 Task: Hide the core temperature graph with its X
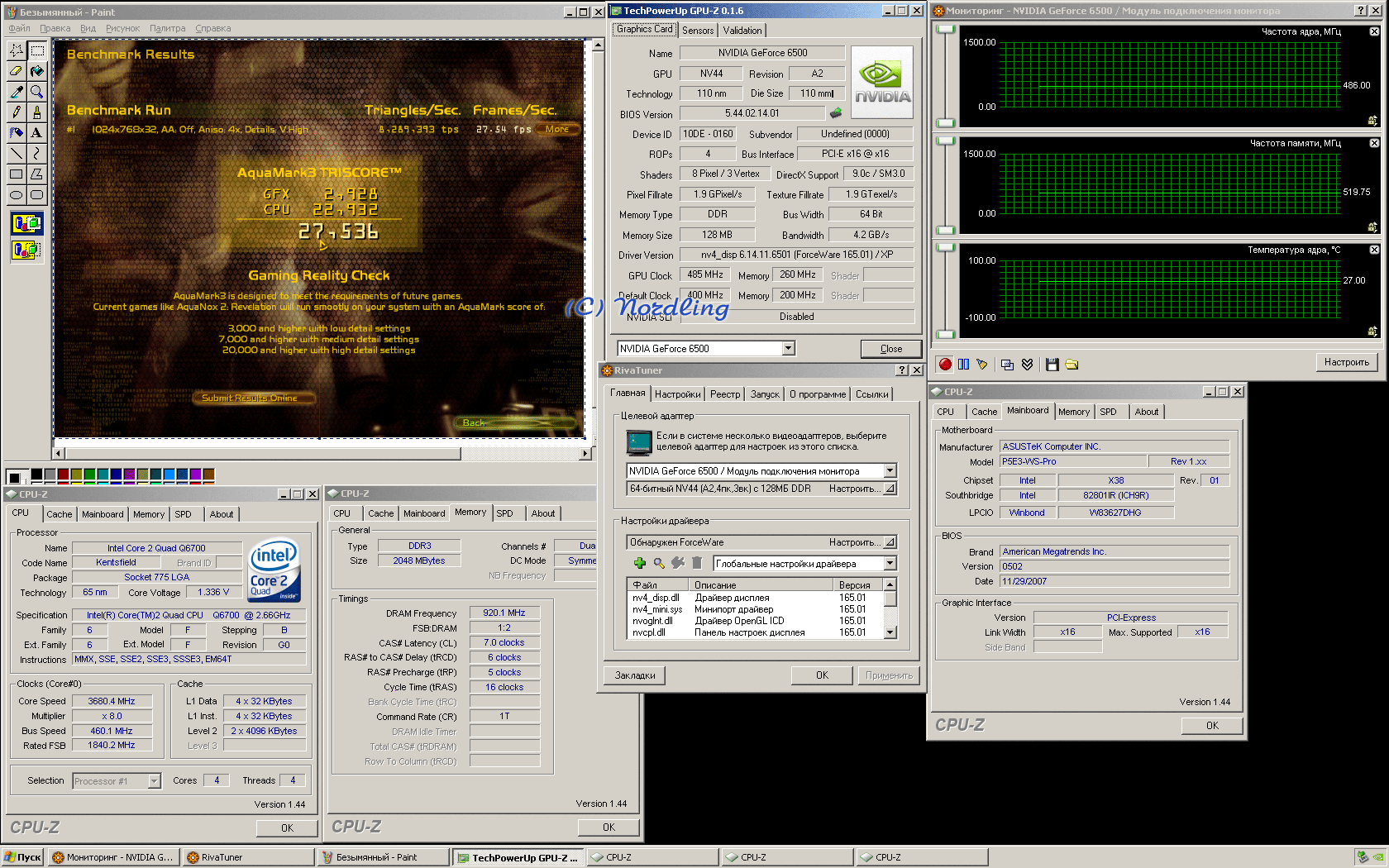pyautogui.click(x=1374, y=250)
